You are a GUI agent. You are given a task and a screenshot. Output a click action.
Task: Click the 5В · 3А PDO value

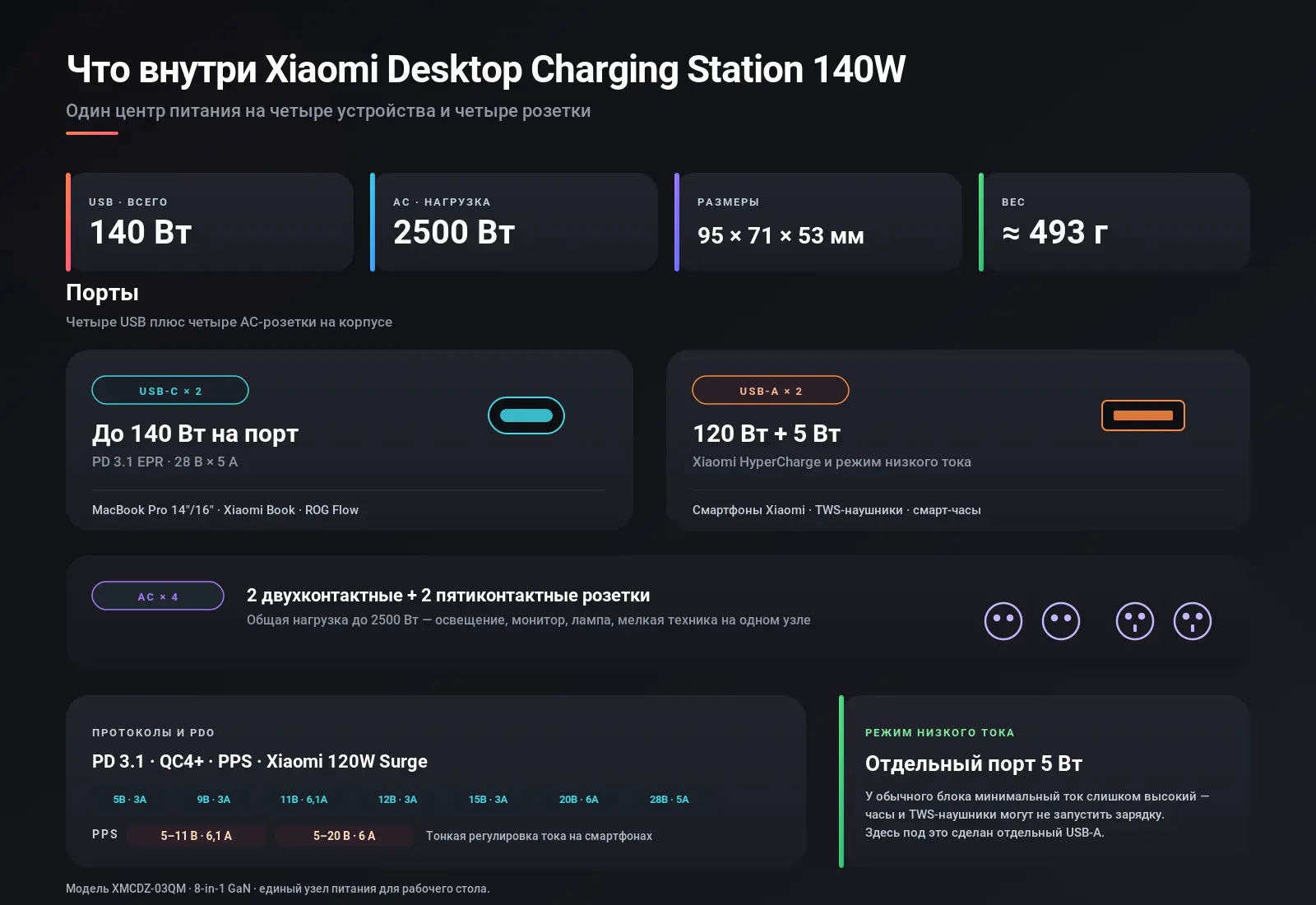(x=130, y=800)
